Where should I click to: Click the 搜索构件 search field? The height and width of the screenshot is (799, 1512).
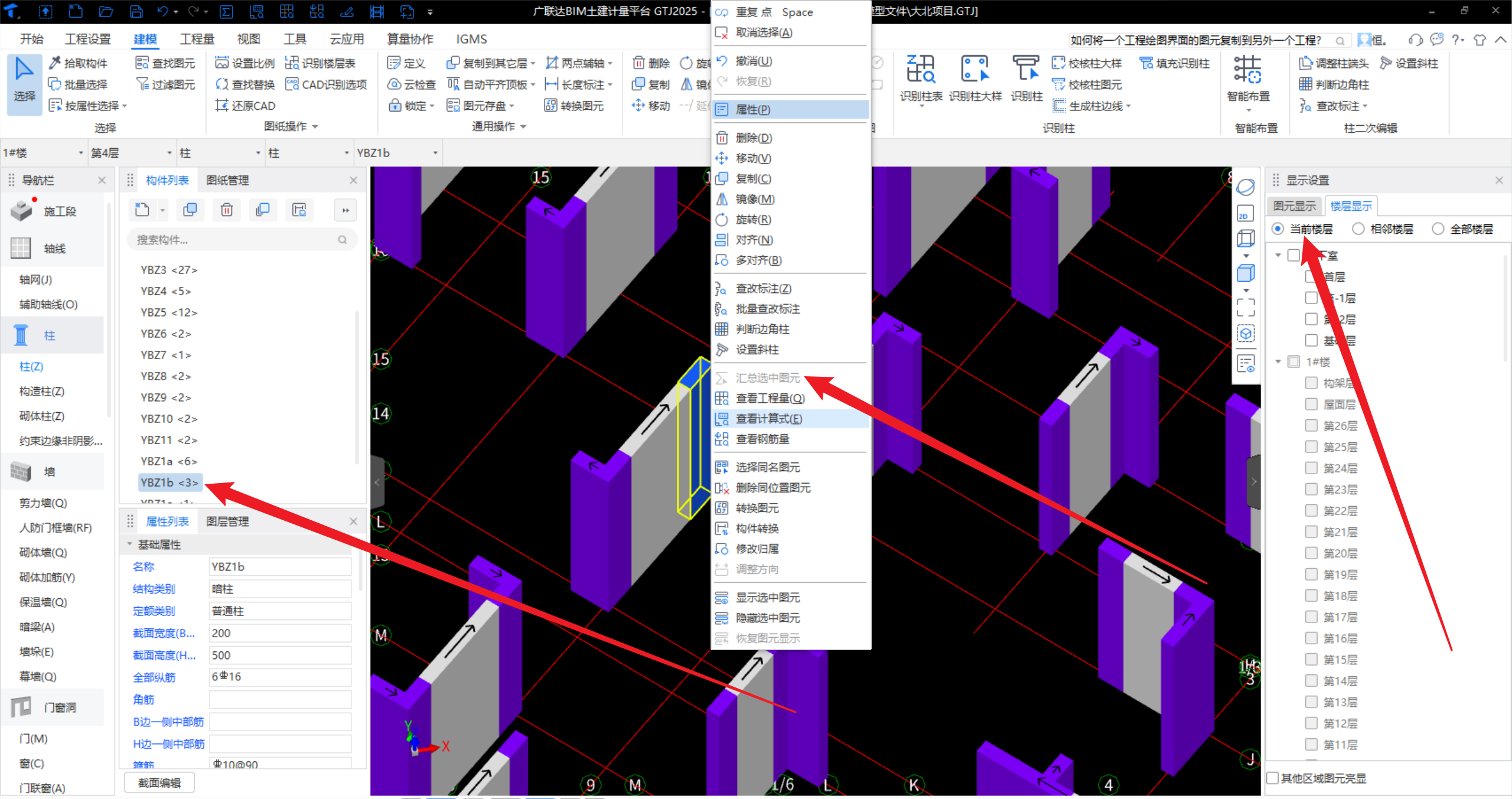click(x=242, y=240)
